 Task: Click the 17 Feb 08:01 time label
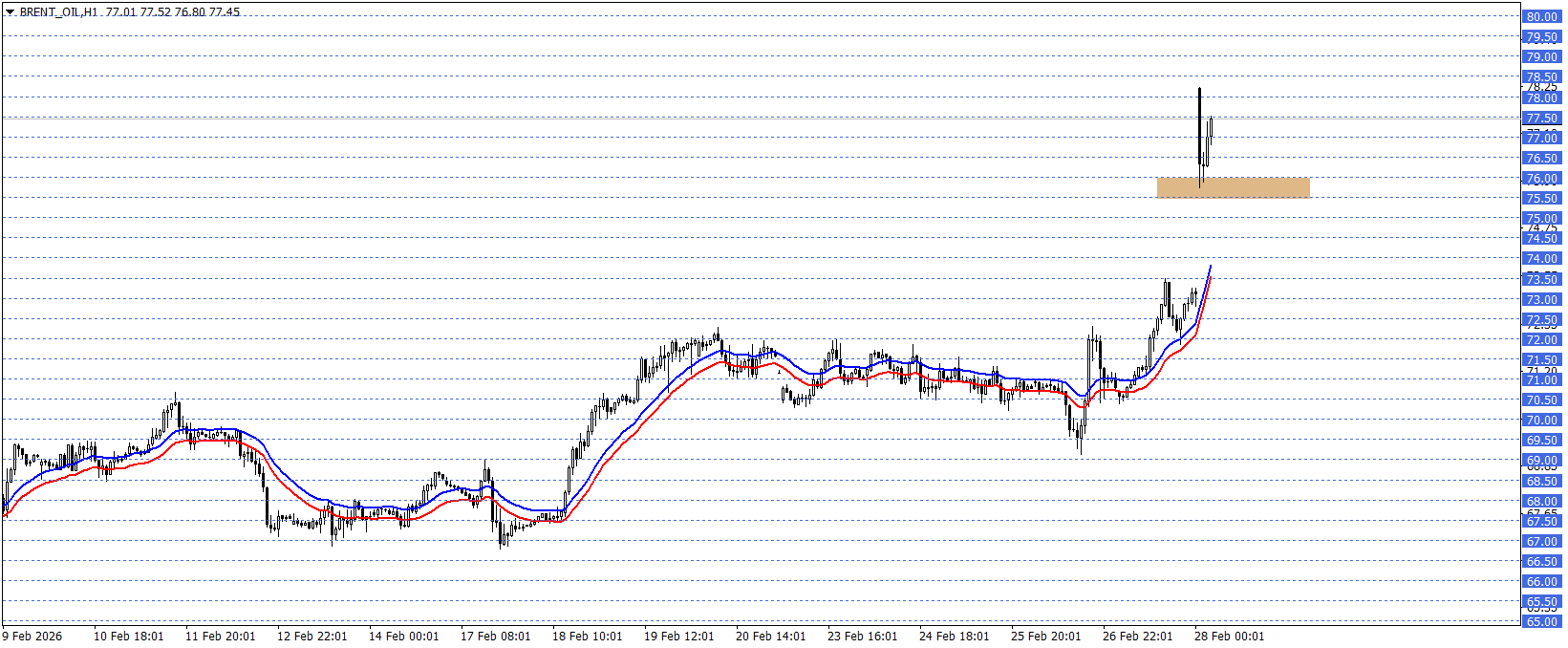(x=495, y=637)
